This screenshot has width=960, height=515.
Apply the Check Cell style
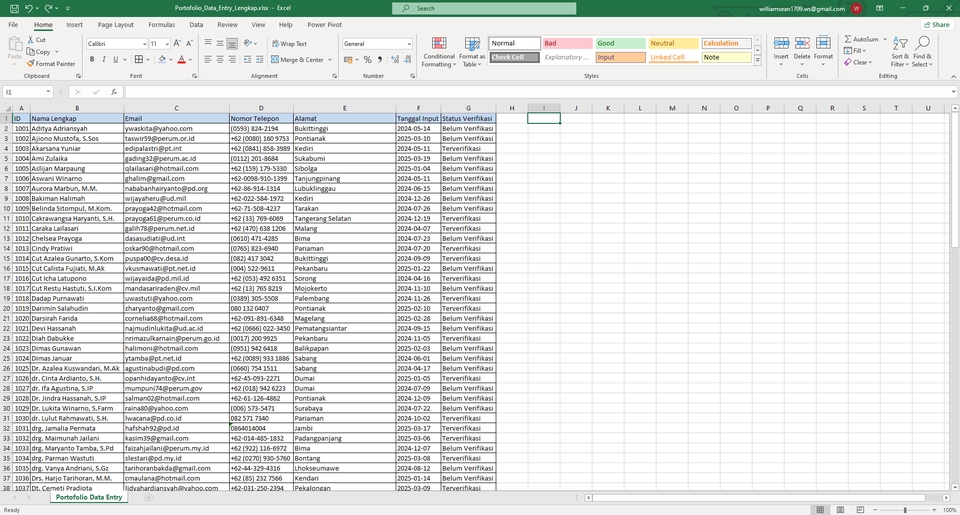pos(514,57)
